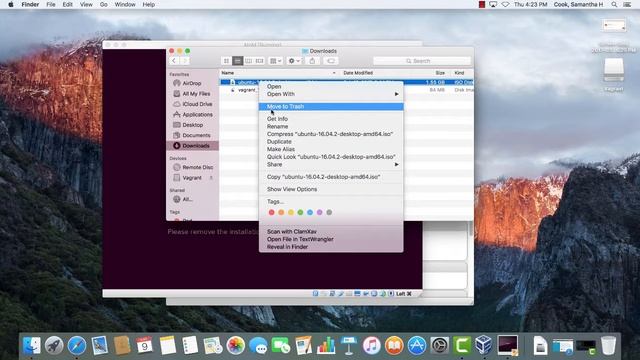Open the Trash in the Dock
Viewport: 640px width, 360px height.
tap(608, 346)
